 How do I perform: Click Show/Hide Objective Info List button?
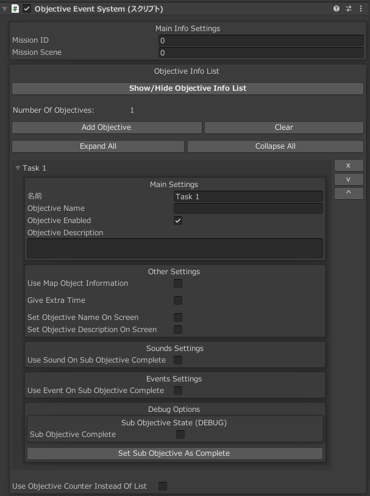pos(188,88)
